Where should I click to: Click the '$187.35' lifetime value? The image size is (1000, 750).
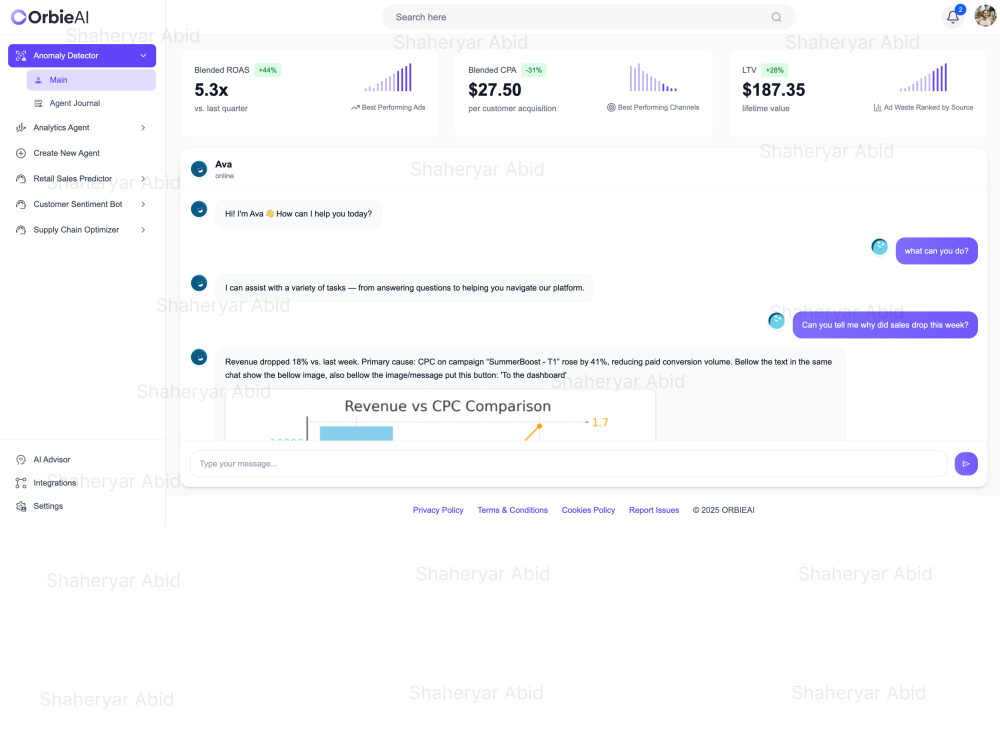tap(774, 90)
